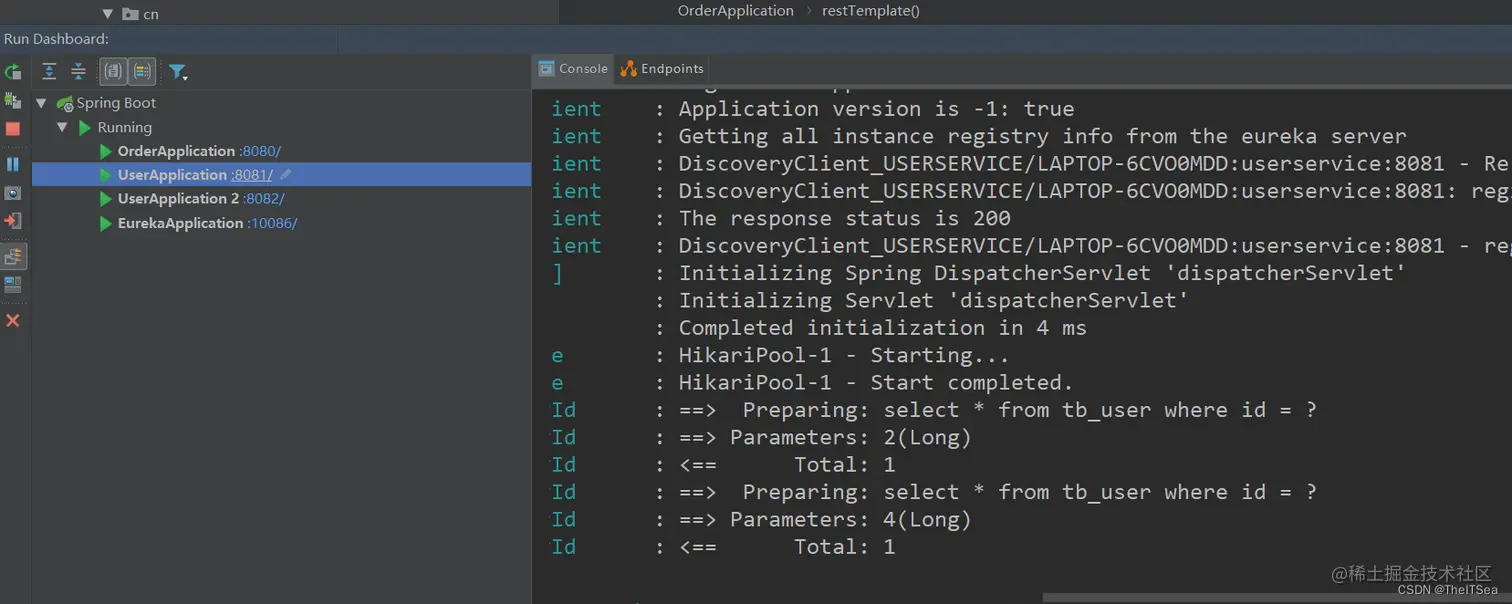Click the Spring Boot leaf icon
1512x604 pixels.
pyautogui.click(x=65, y=103)
